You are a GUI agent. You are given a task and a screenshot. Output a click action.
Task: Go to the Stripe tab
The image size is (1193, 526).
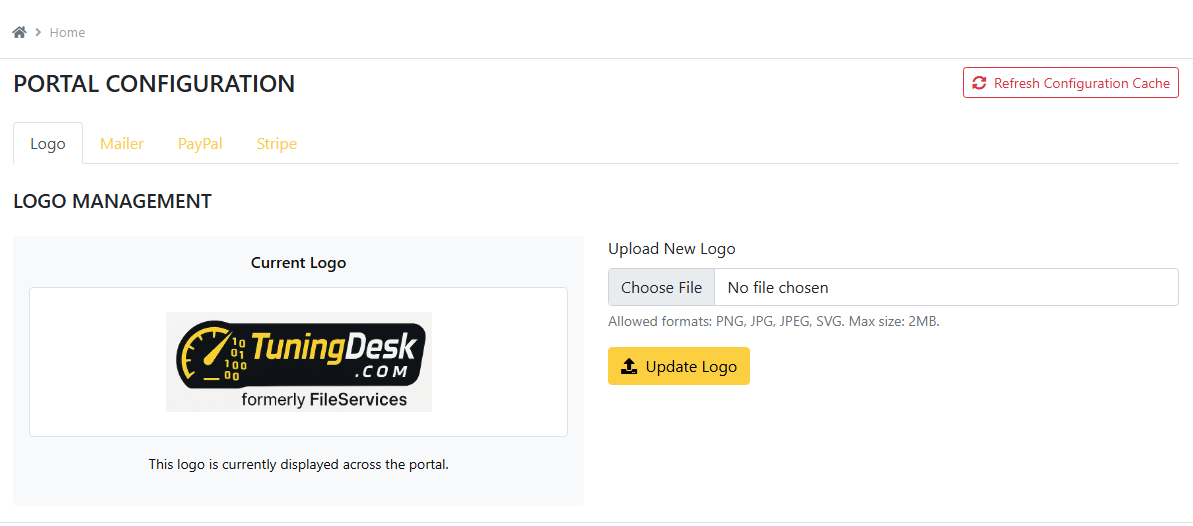click(276, 143)
